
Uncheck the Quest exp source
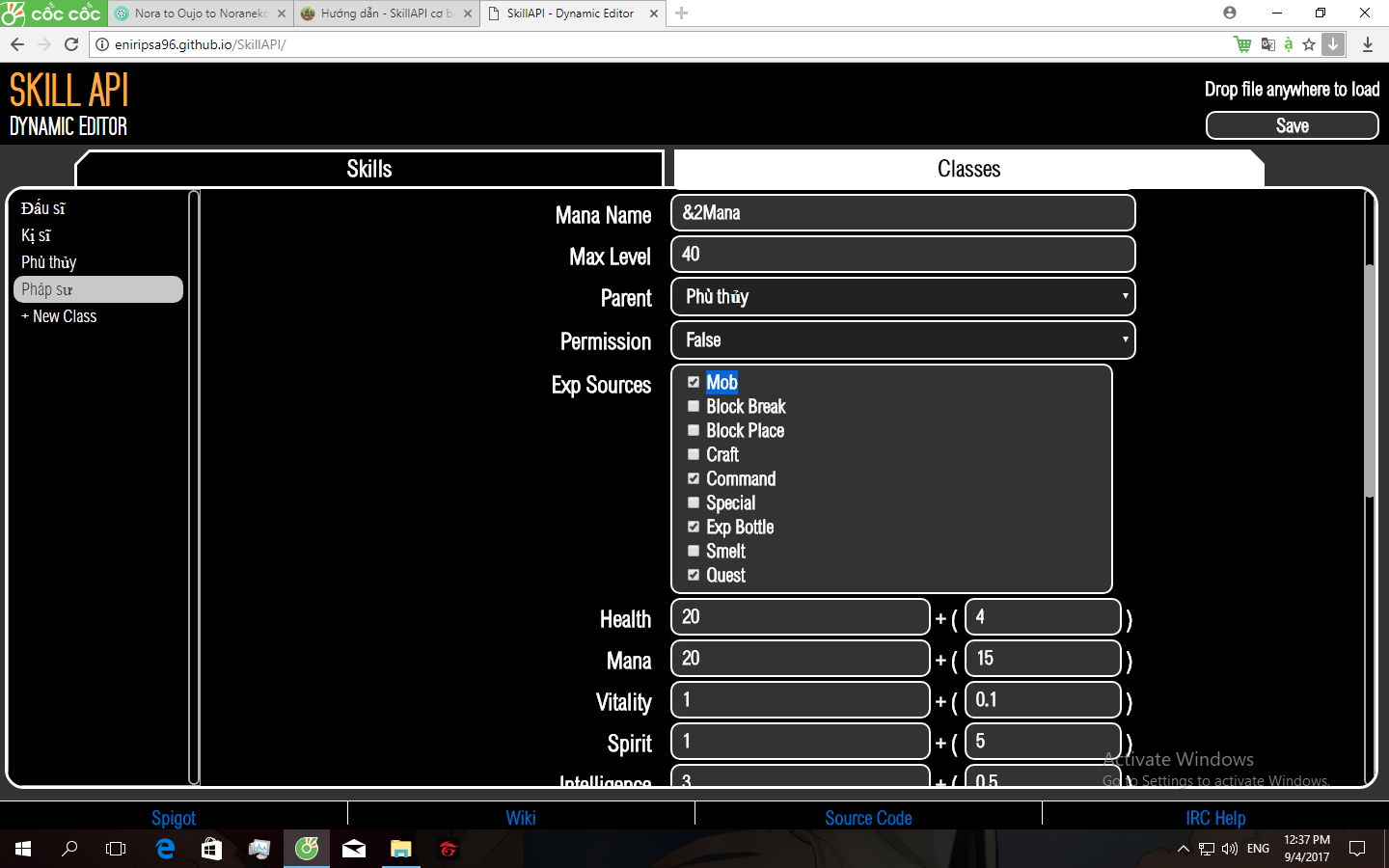[x=693, y=575]
